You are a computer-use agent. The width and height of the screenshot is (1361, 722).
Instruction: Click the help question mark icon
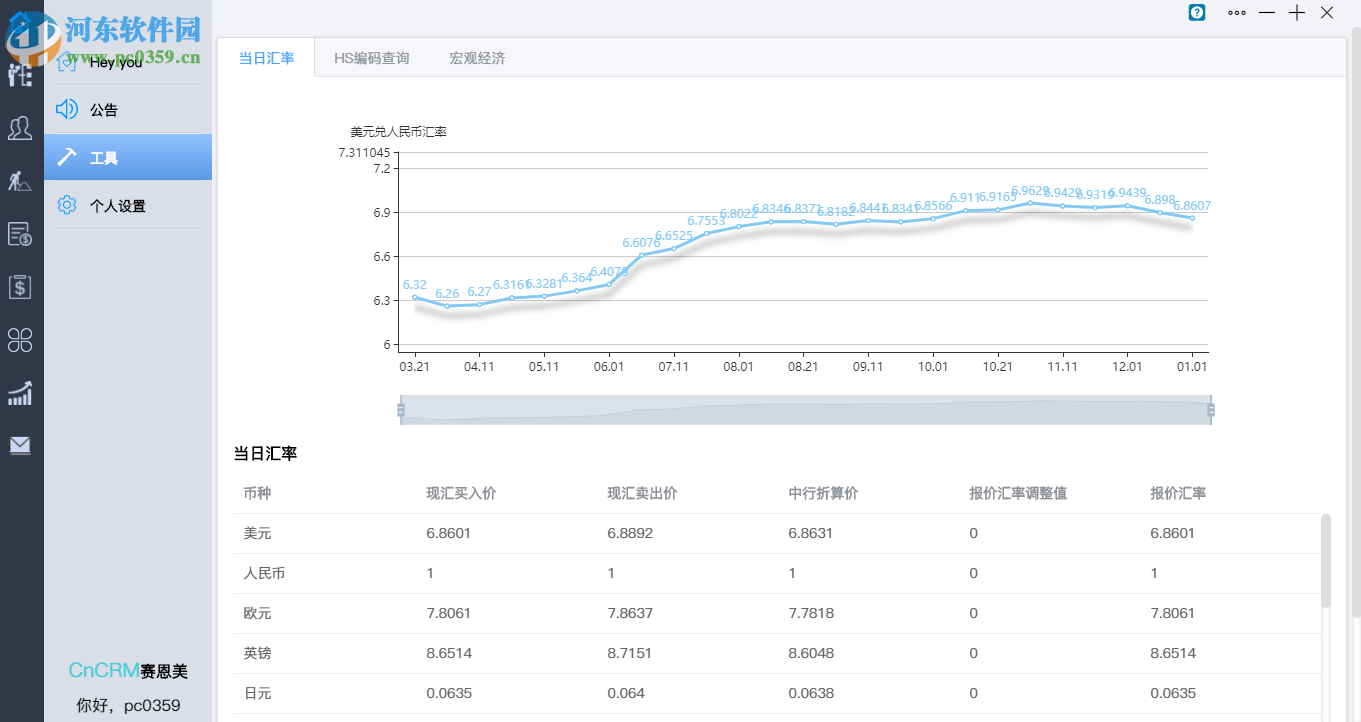[x=1196, y=13]
